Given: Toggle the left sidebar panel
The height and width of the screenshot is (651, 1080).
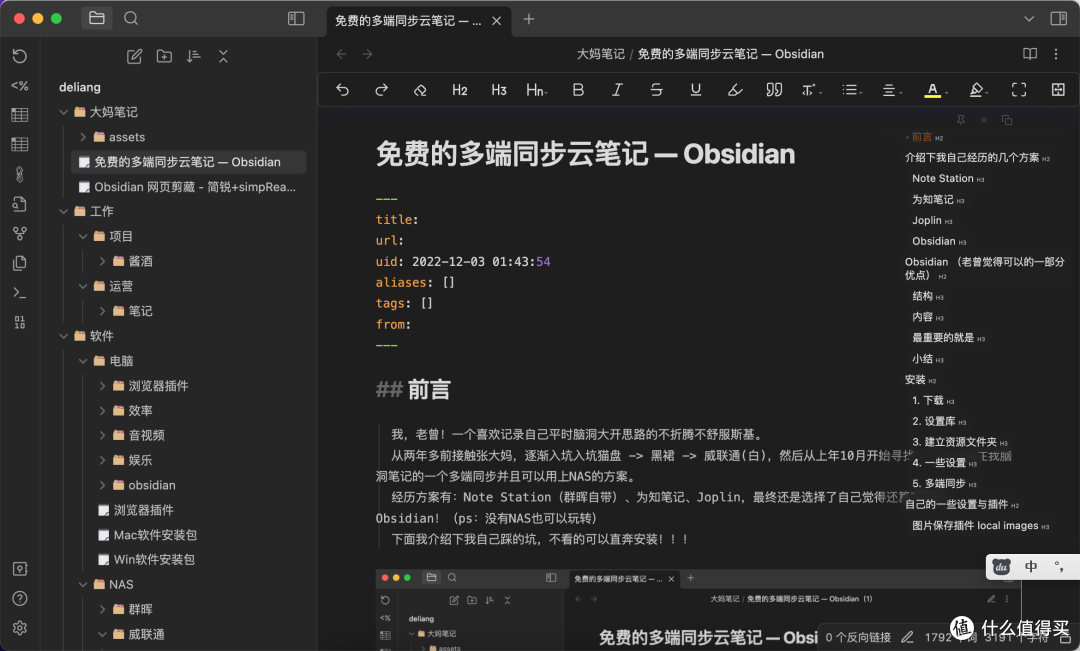Looking at the screenshot, I should [296, 19].
